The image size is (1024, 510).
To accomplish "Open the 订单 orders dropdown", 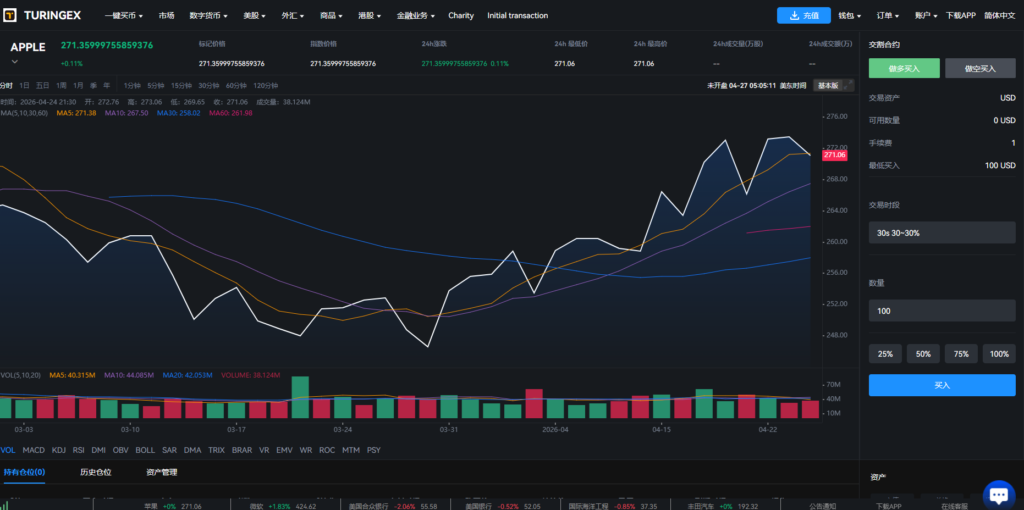I will [887, 16].
